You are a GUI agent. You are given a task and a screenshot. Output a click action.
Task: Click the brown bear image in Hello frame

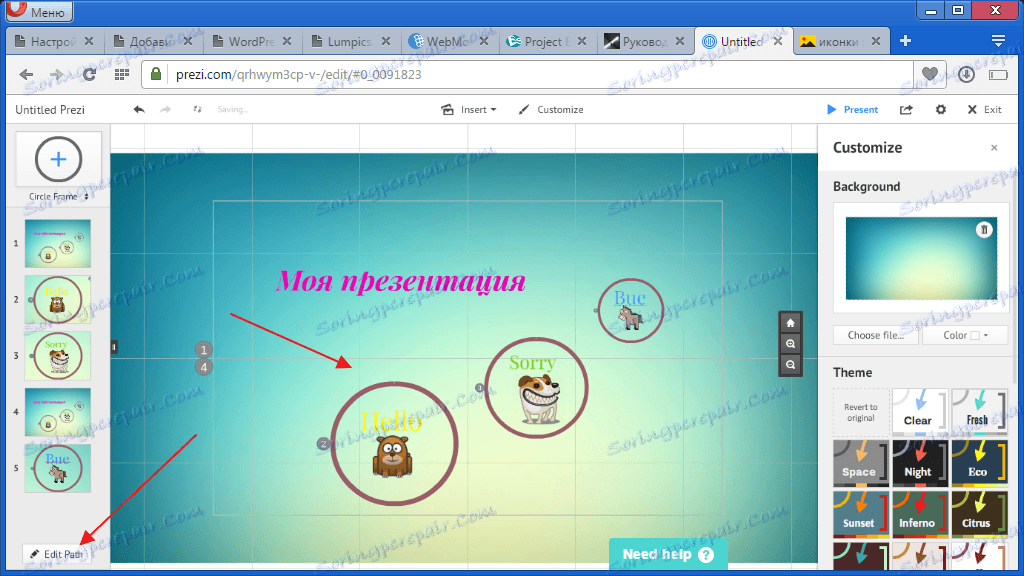(392, 456)
